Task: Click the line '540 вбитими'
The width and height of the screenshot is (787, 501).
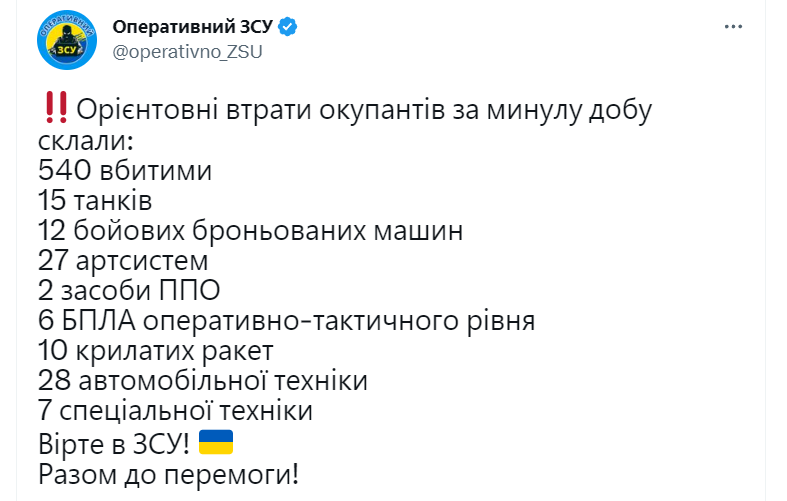Action: 125,170
